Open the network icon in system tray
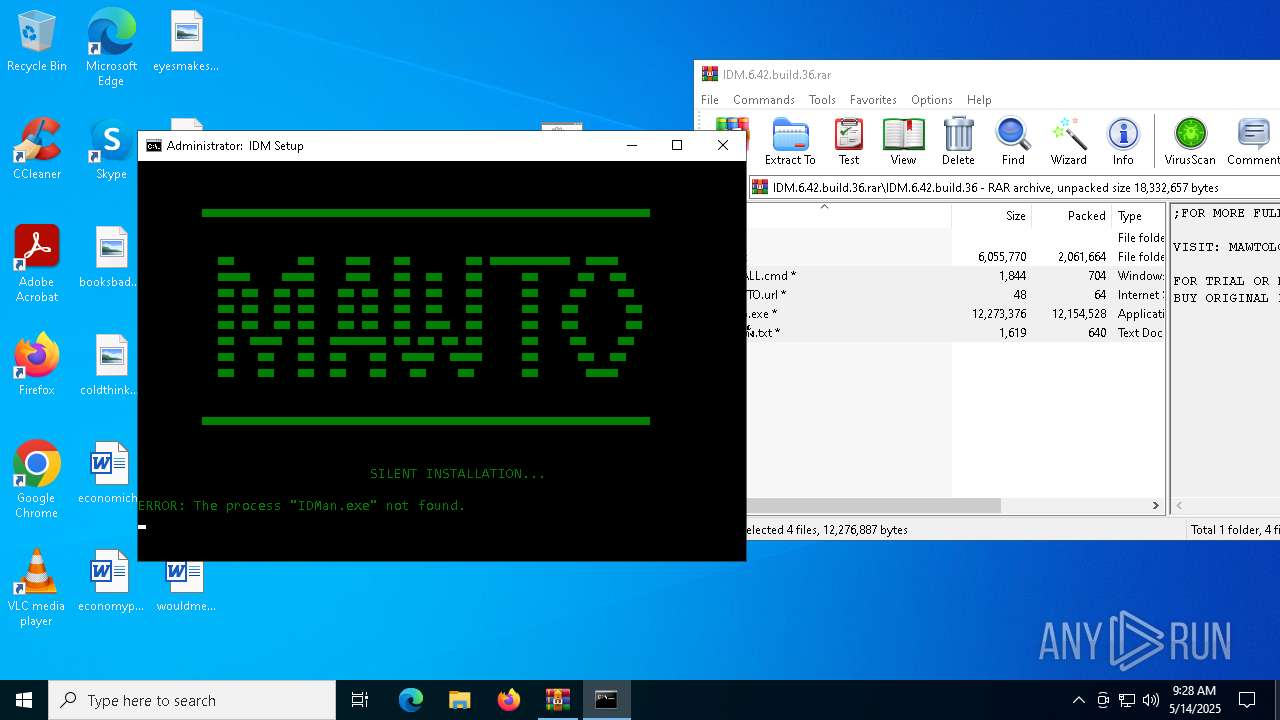Image resolution: width=1280 pixels, height=720 pixels. (x=1127, y=700)
